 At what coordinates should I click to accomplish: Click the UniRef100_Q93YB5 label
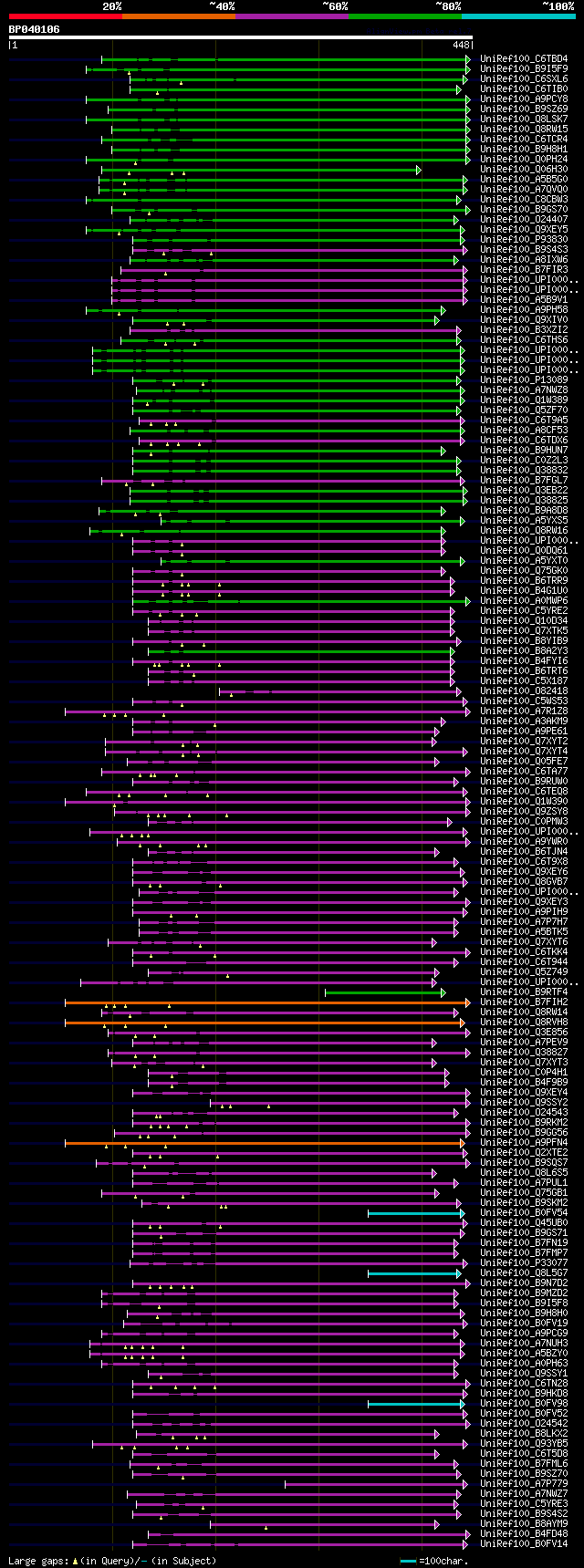pos(524,1444)
